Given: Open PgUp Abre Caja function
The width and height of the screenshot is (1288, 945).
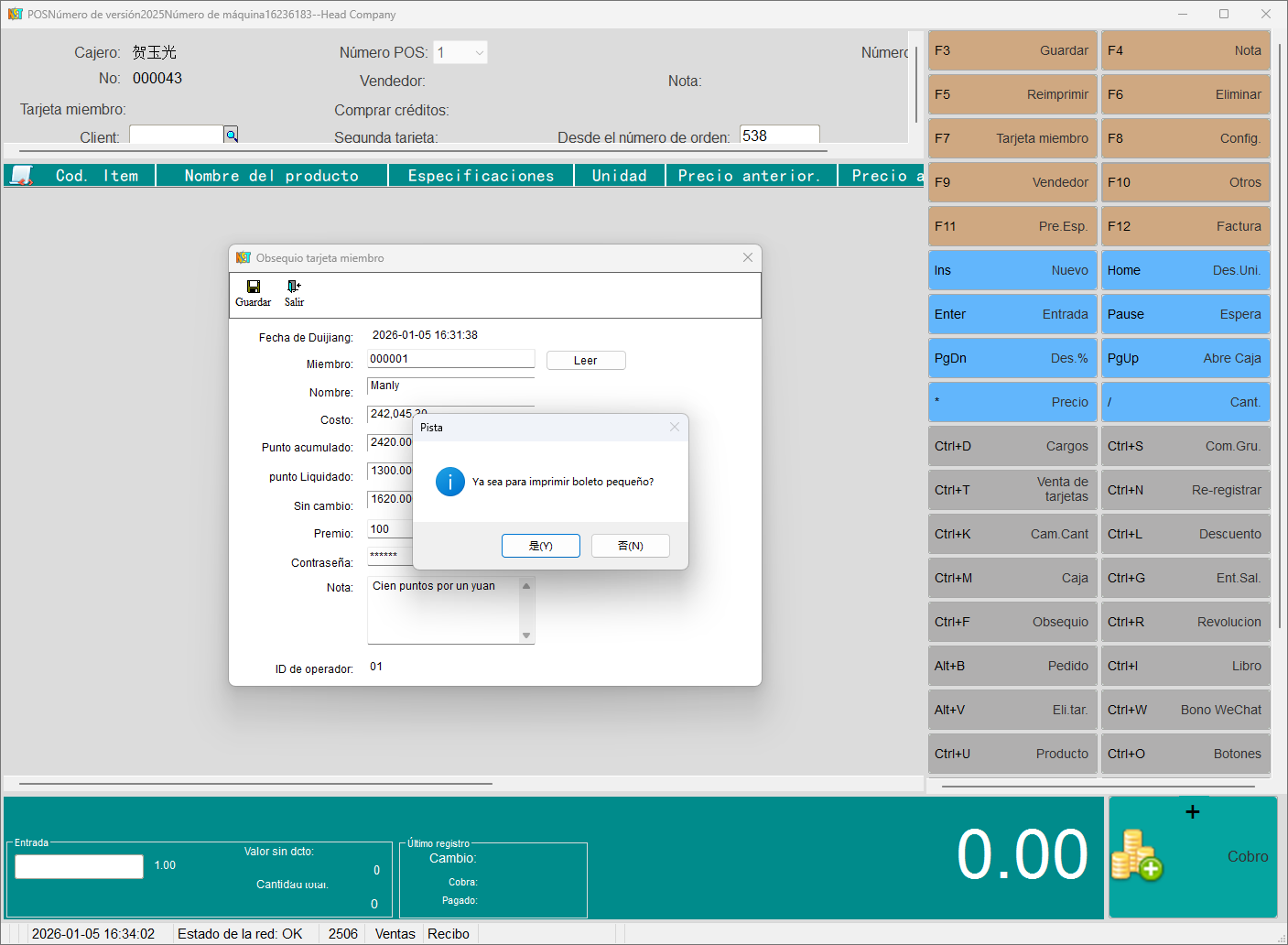Looking at the screenshot, I should click(x=1185, y=358).
